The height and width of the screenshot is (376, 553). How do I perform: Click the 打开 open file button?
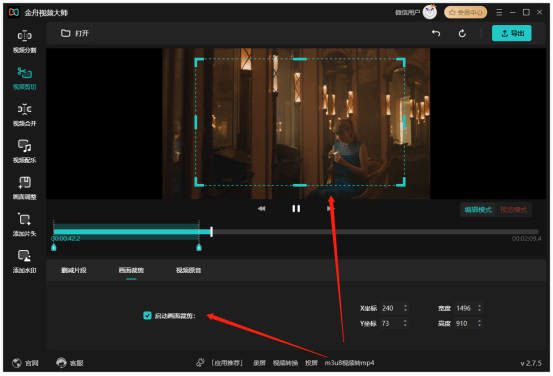click(x=75, y=33)
